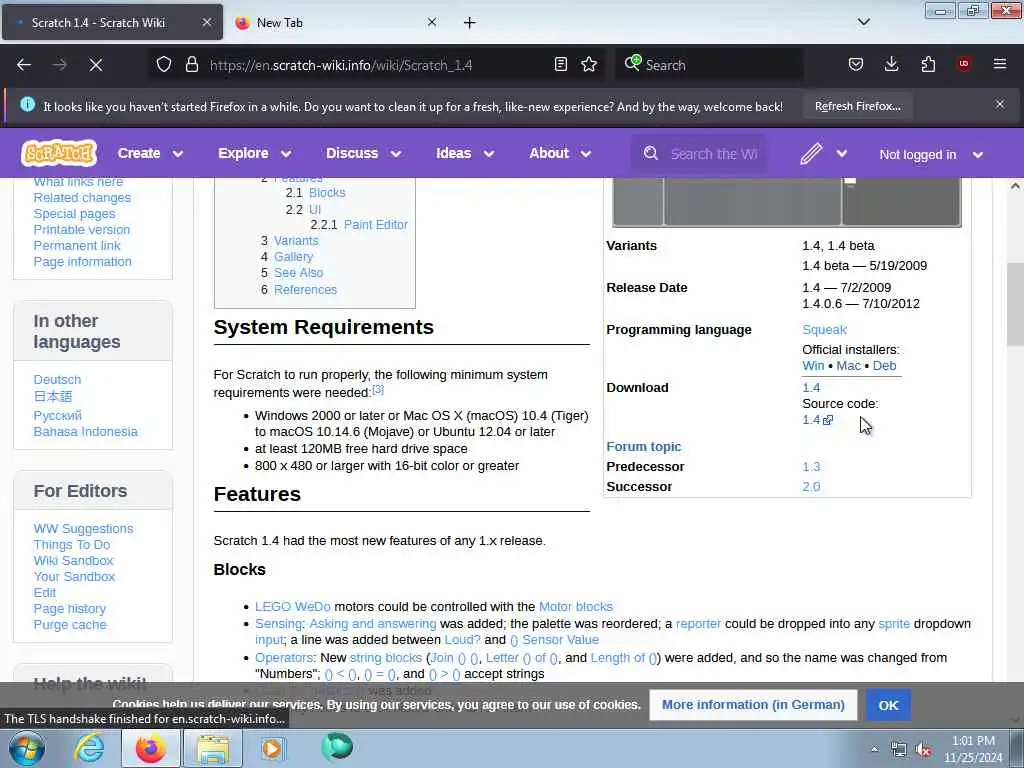Open the Squeak programming language link
Image resolution: width=1024 pixels, height=768 pixels.
click(x=824, y=330)
